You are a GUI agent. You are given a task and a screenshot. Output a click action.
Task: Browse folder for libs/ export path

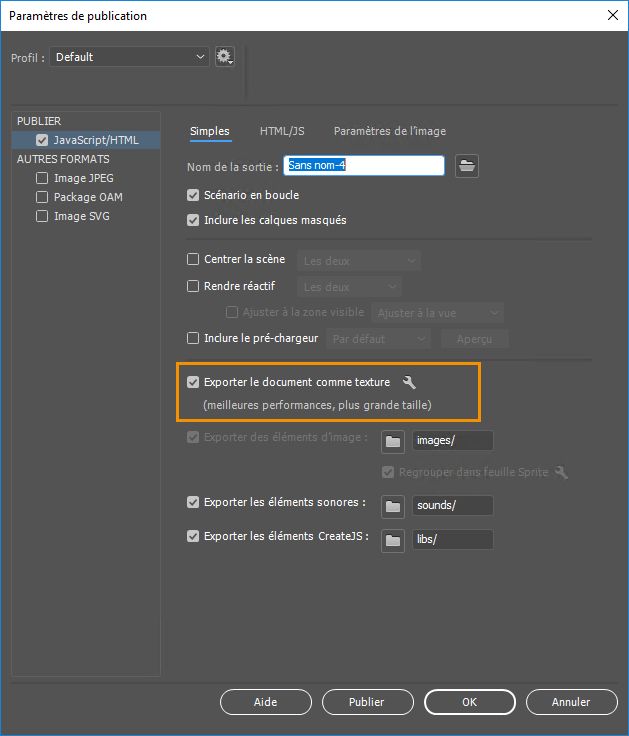(x=393, y=540)
